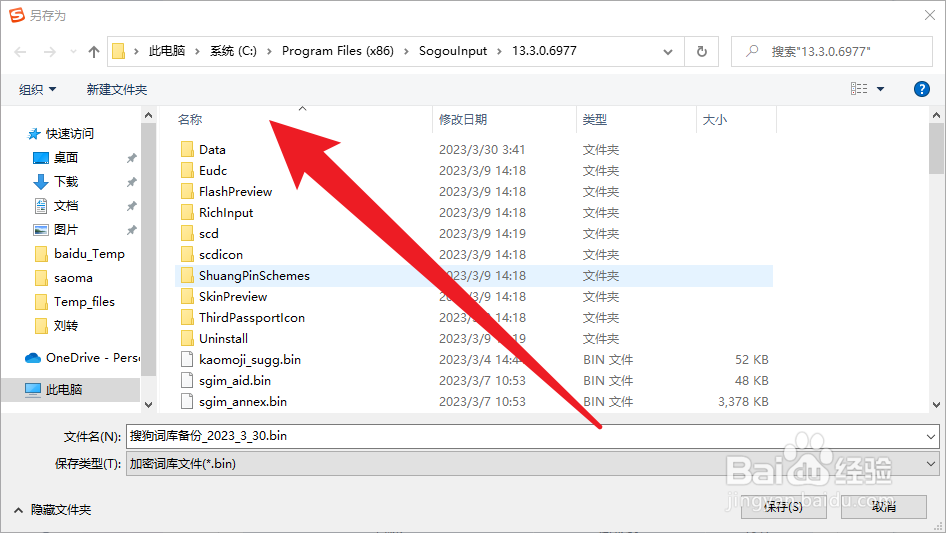Click the 2023/3/30 3:41 date cell
This screenshot has height=533, width=946.
(x=481, y=149)
